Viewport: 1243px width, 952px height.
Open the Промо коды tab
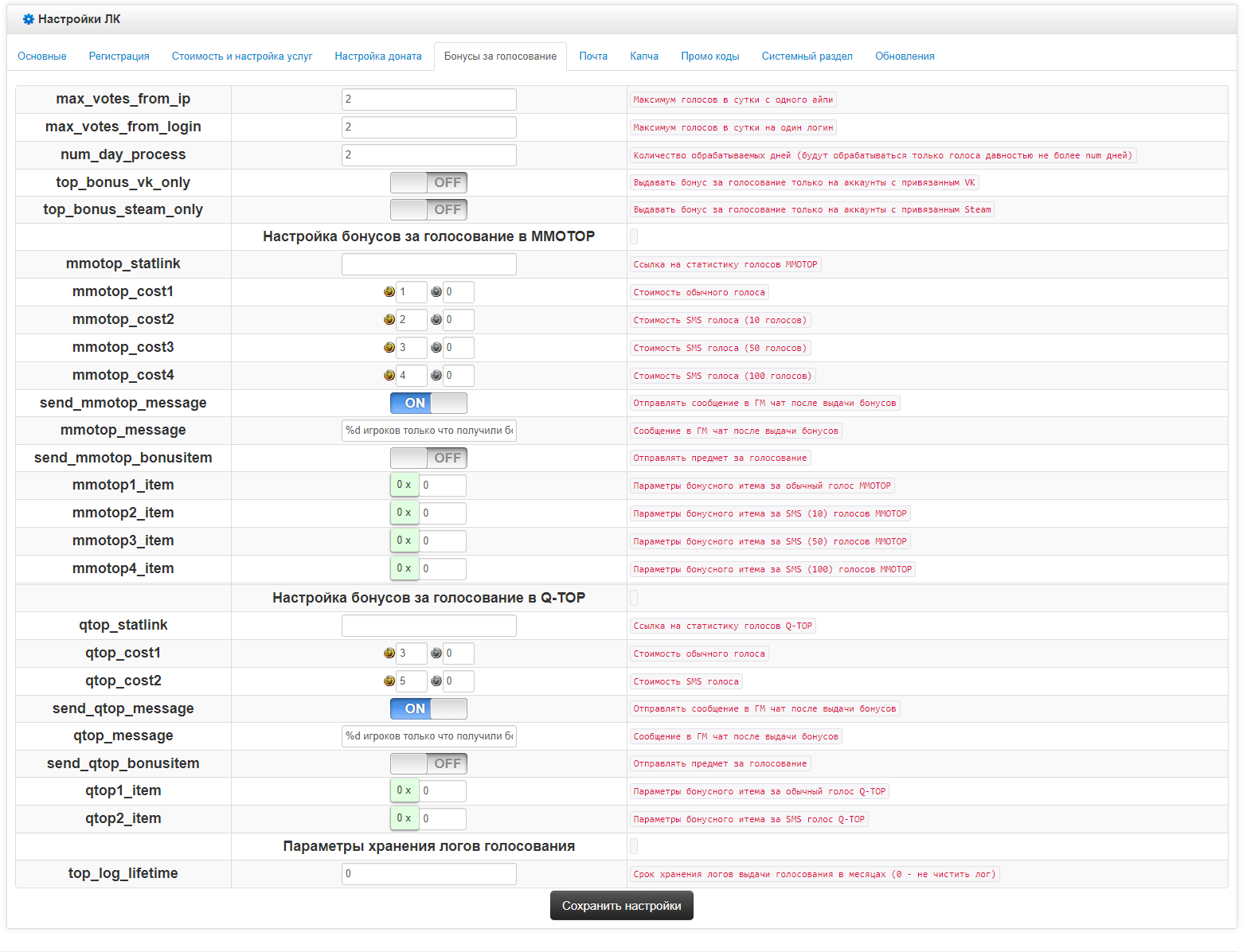click(710, 57)
